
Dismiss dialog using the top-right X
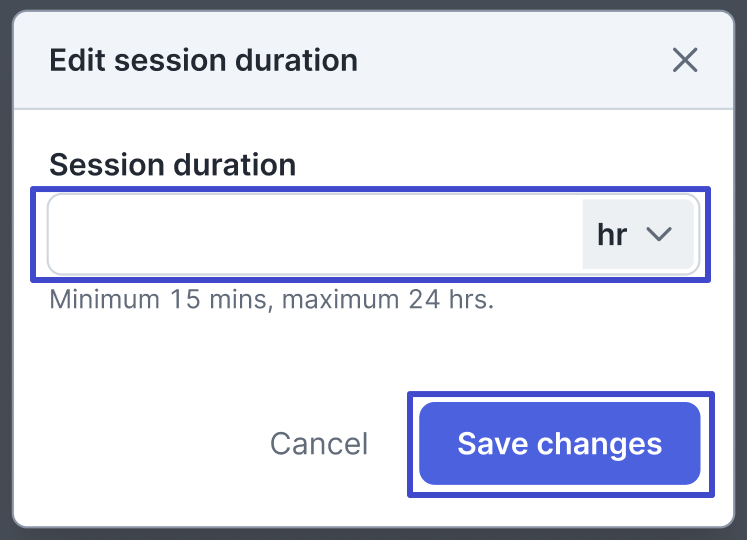[684, 60]
